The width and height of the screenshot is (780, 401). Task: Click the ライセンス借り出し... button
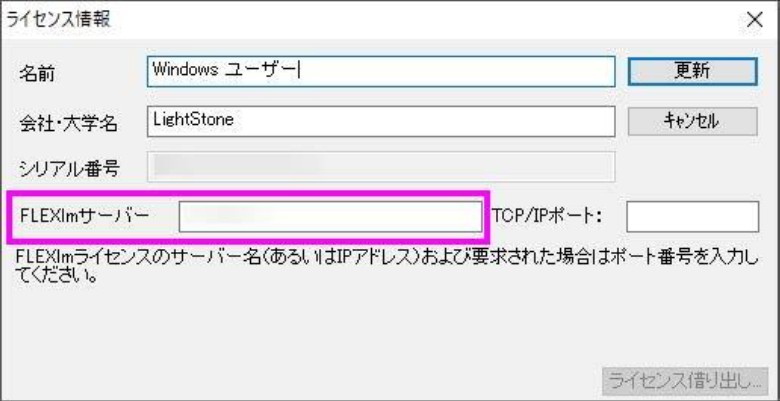point(683,380)
